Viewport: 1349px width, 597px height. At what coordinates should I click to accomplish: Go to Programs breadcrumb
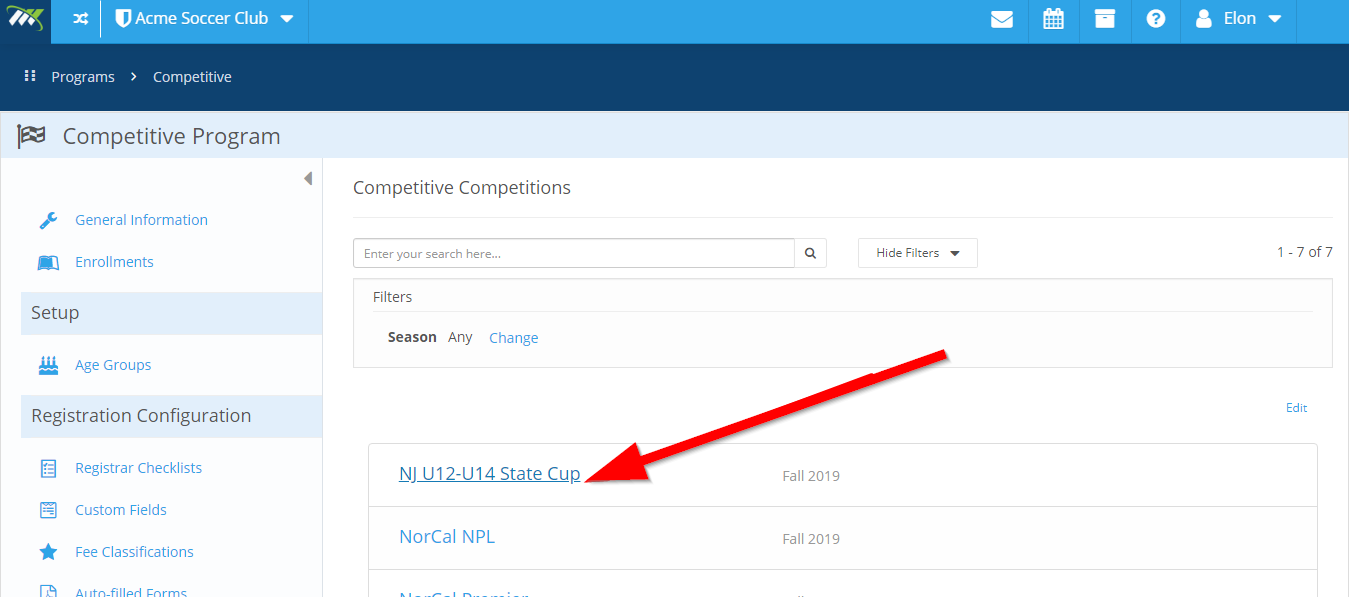point(83,77)
